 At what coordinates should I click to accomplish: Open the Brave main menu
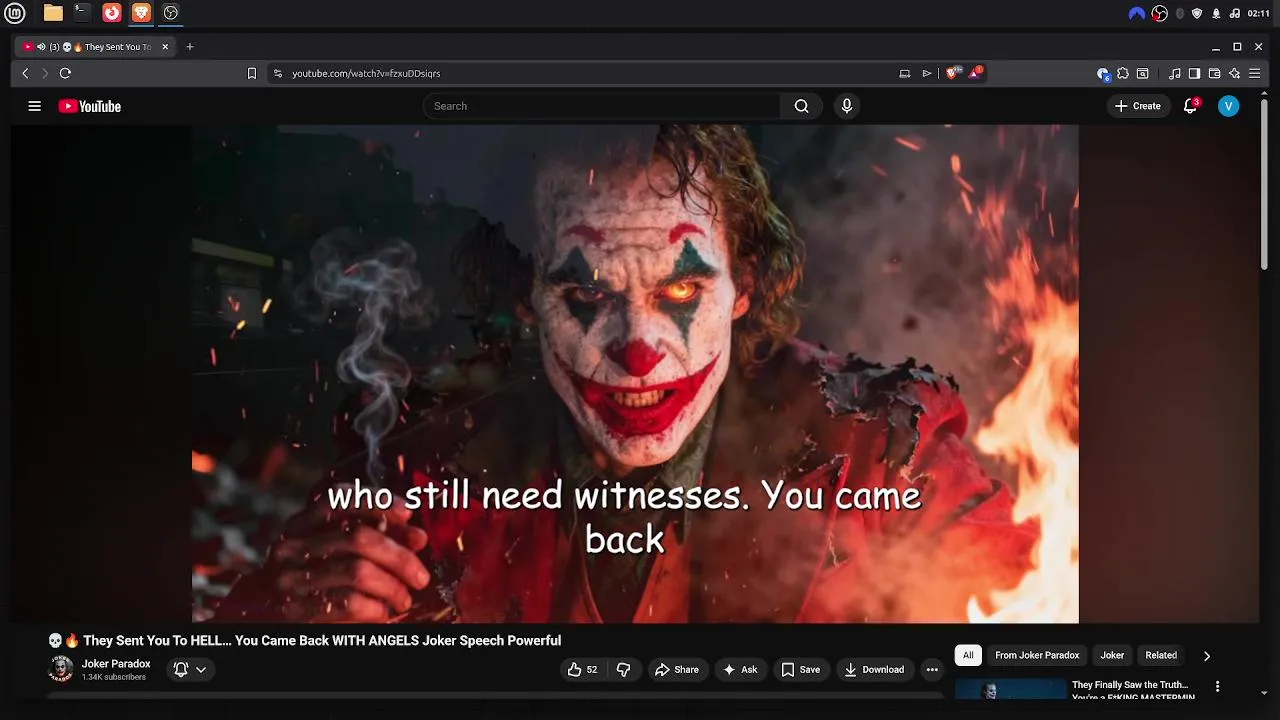pyautogui.click(x=1254, y=73)
